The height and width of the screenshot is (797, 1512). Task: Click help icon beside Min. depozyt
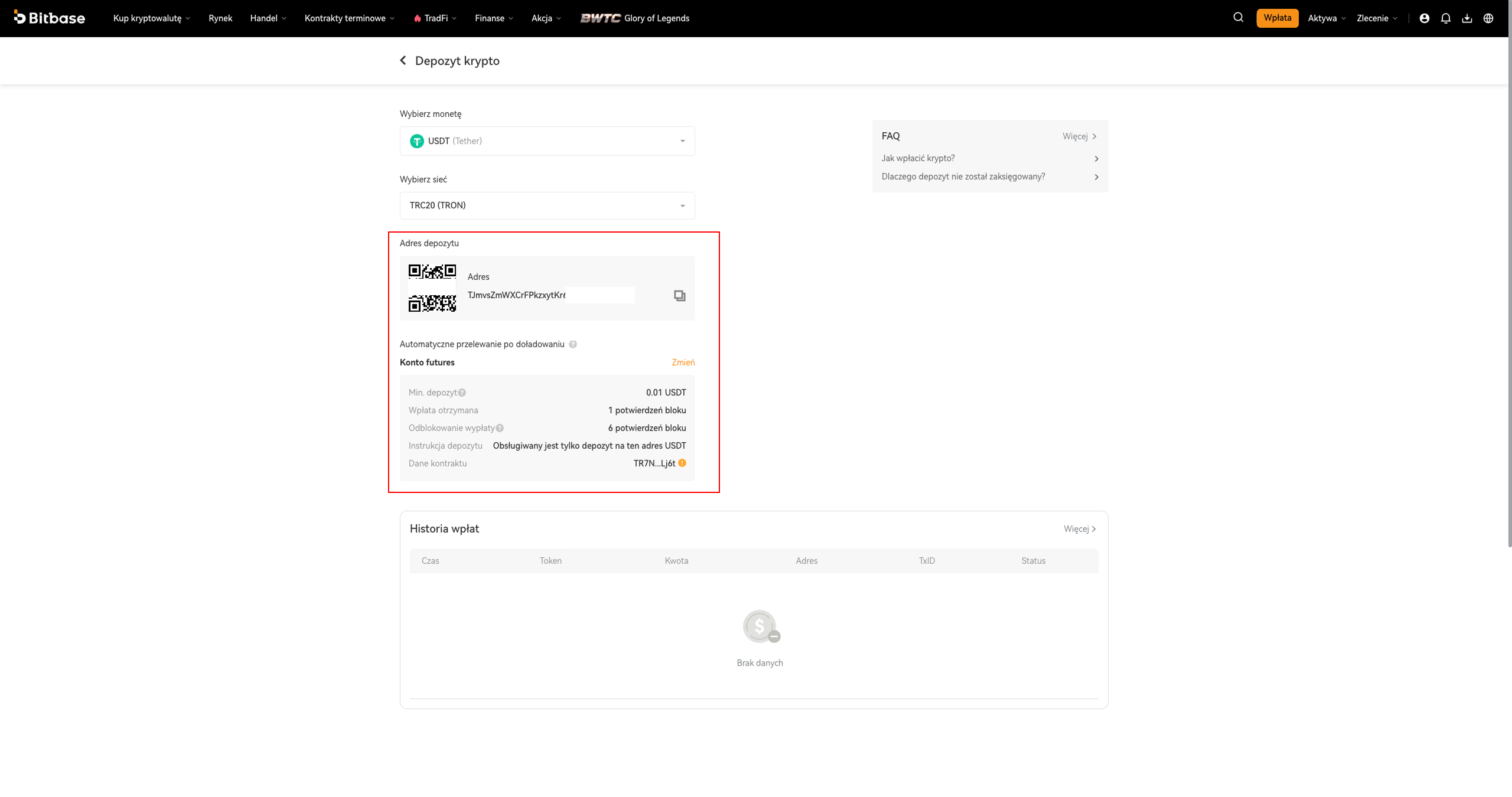click(x=462, y=393)
